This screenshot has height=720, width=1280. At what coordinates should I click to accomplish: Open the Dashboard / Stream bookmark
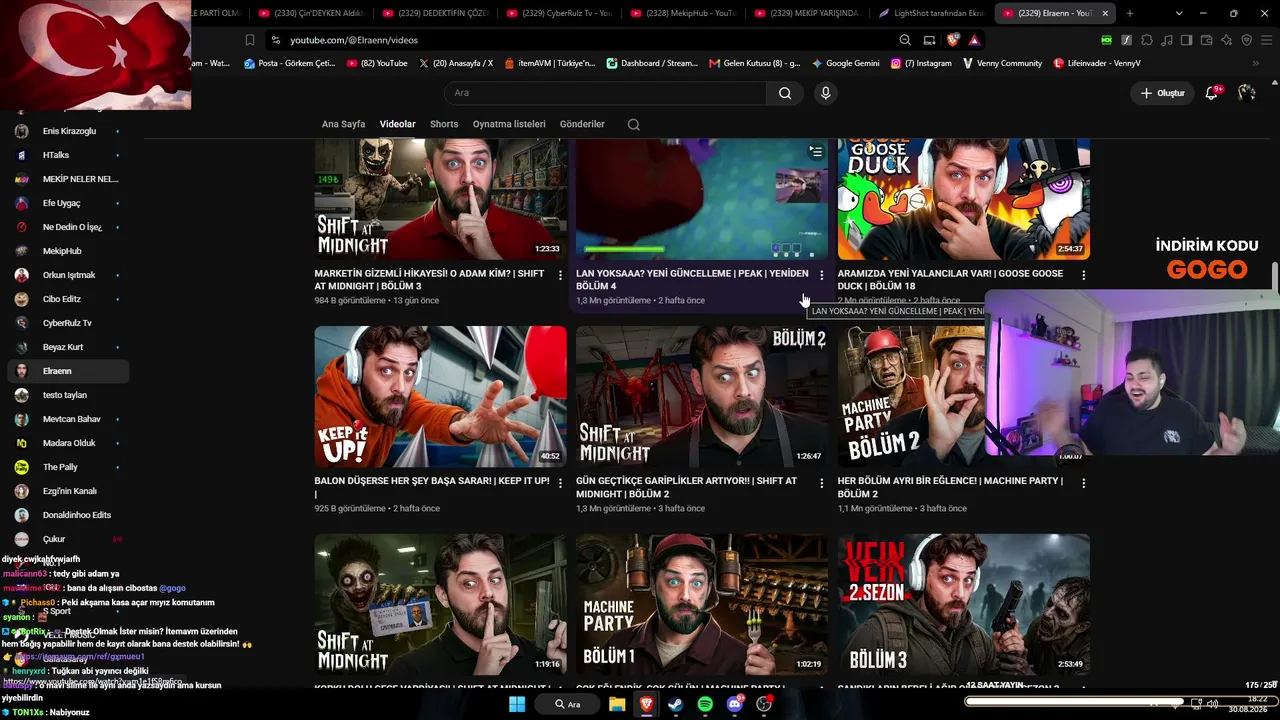pyautogui.click(x=652, y=63)
